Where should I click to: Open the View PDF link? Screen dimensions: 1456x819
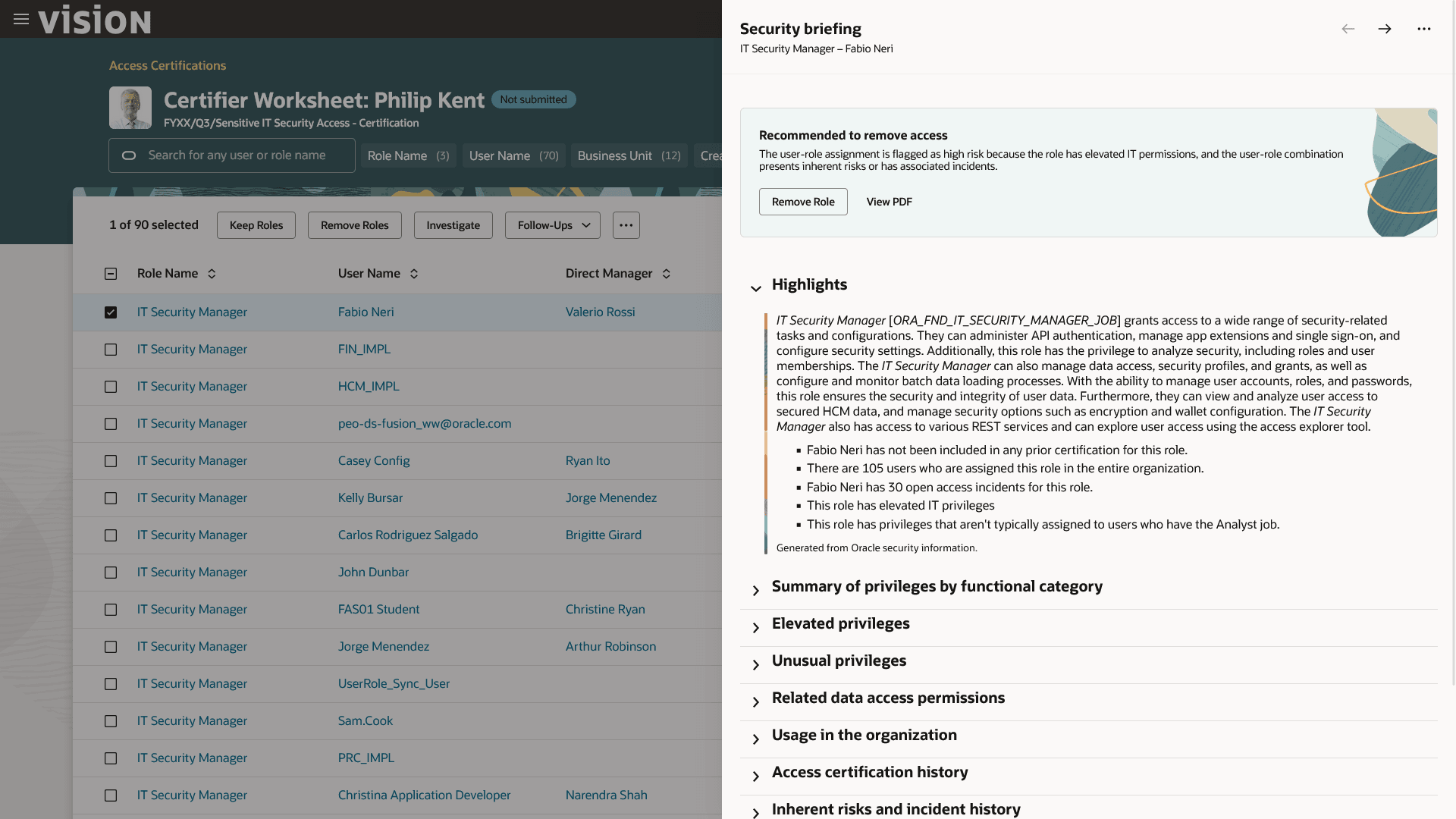pos(889,202)
